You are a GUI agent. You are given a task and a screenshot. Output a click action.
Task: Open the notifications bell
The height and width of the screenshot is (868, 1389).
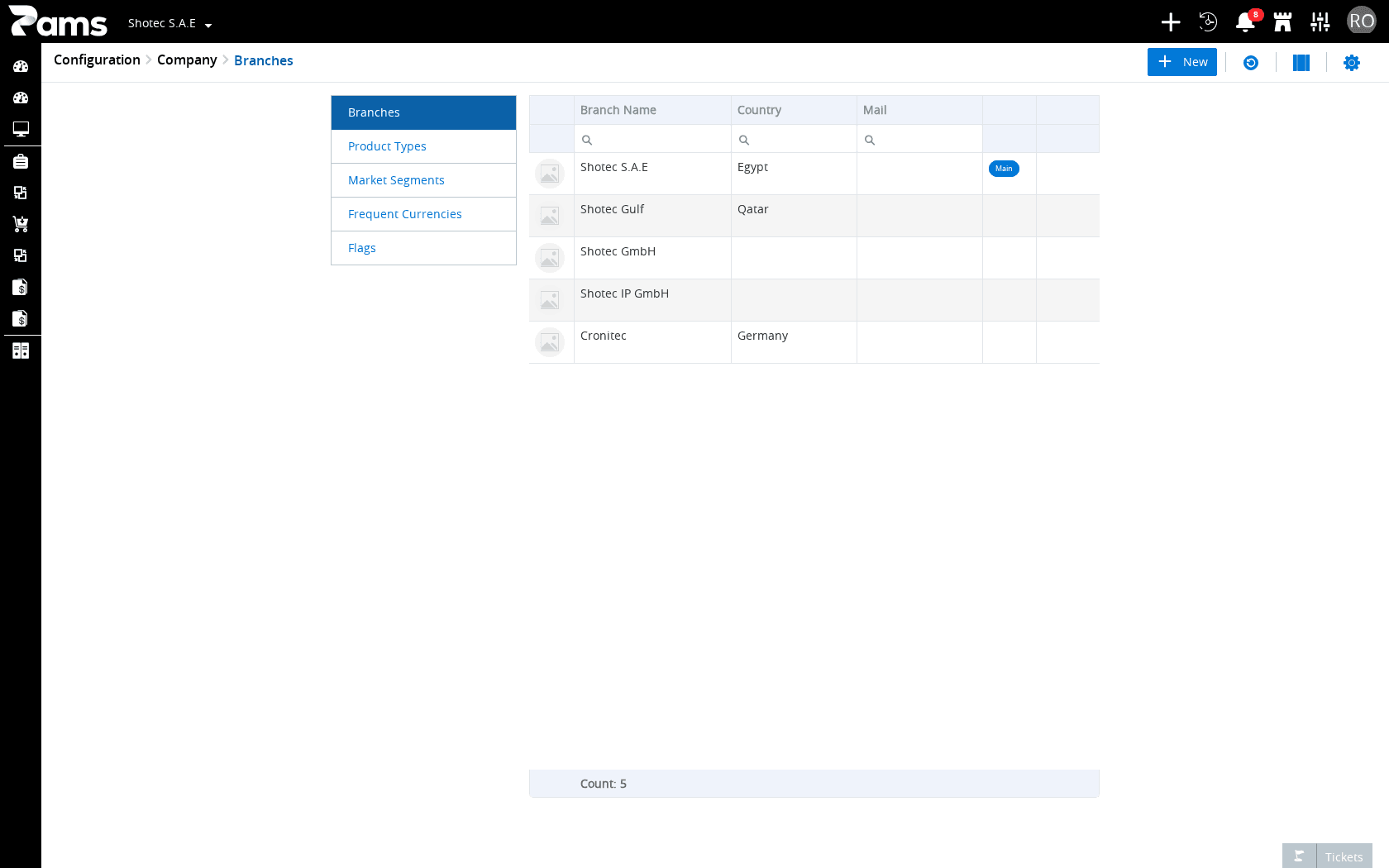click(x=1245, y=21)
